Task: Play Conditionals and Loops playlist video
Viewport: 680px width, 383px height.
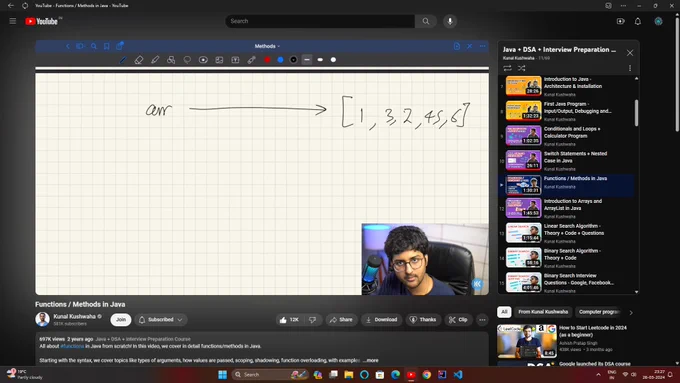Action: (566, 135)
